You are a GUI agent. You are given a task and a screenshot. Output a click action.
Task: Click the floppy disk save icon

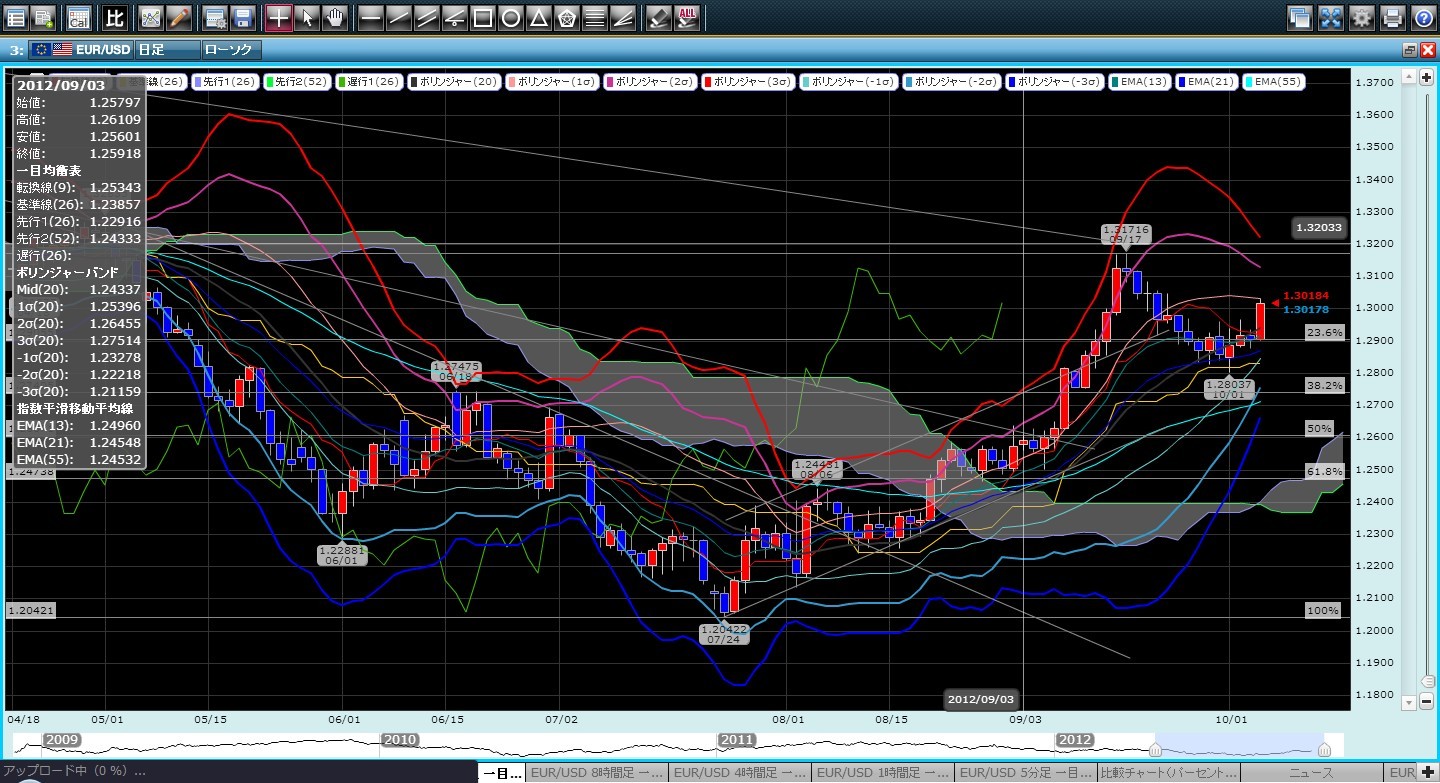tap(241, 17)
